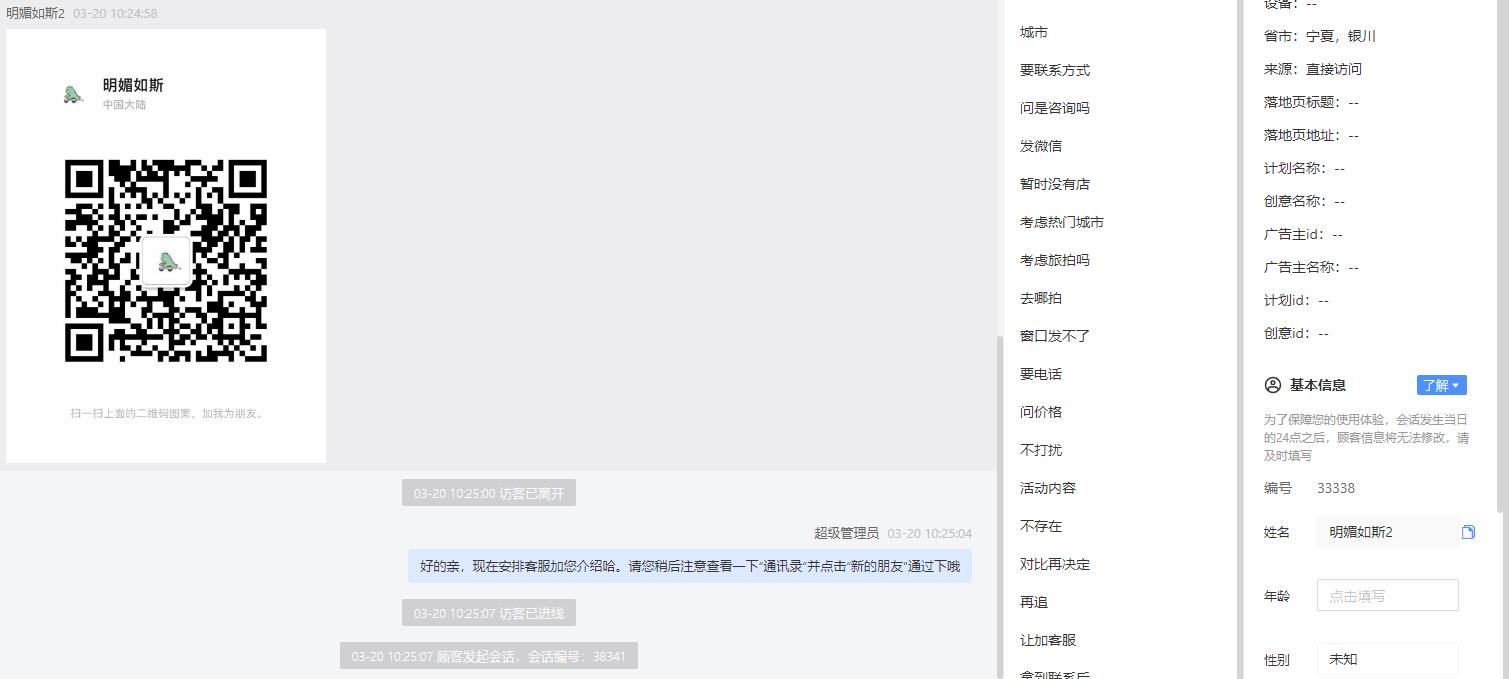The height and width of the screenshot is (679, 1509).
Task: Pick the quick reply 不打扰
Action: [1041, 450]
